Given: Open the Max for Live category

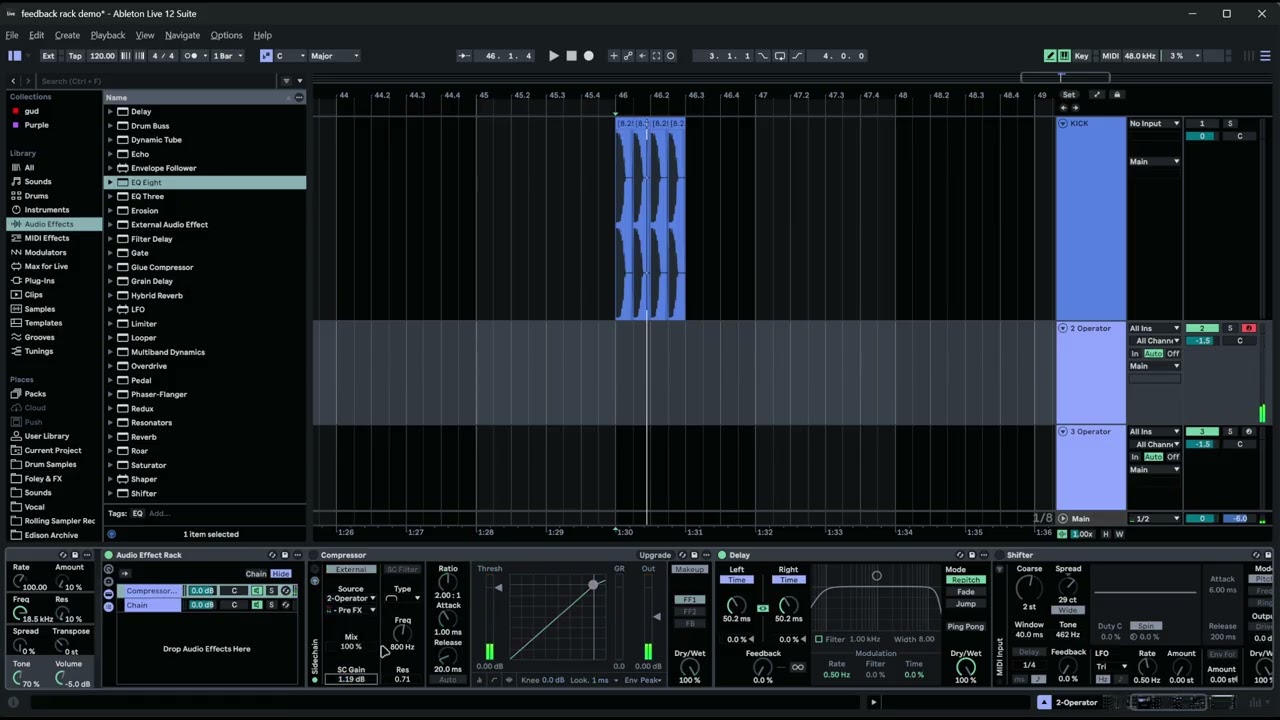Looking at the screenshot, I should pyautogui.click(x=46, y=267).
